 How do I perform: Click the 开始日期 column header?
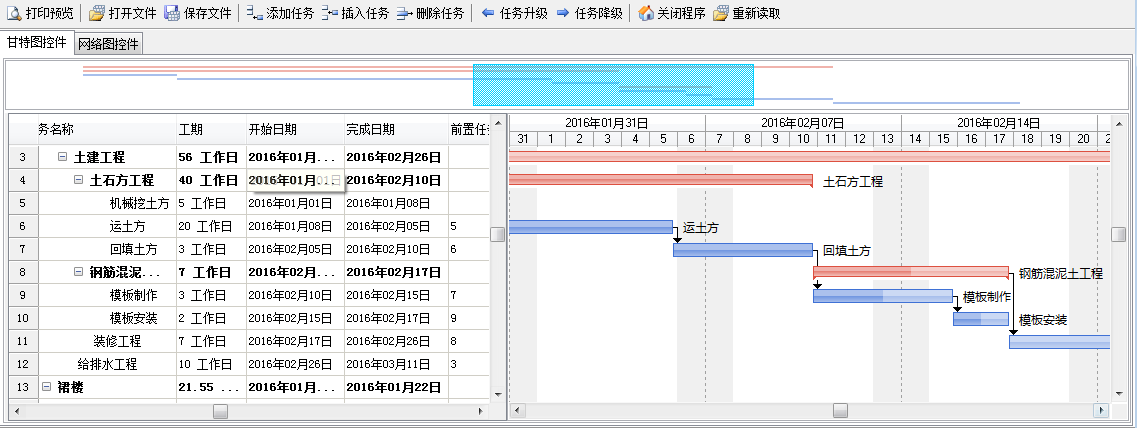(x=272, y=130)
